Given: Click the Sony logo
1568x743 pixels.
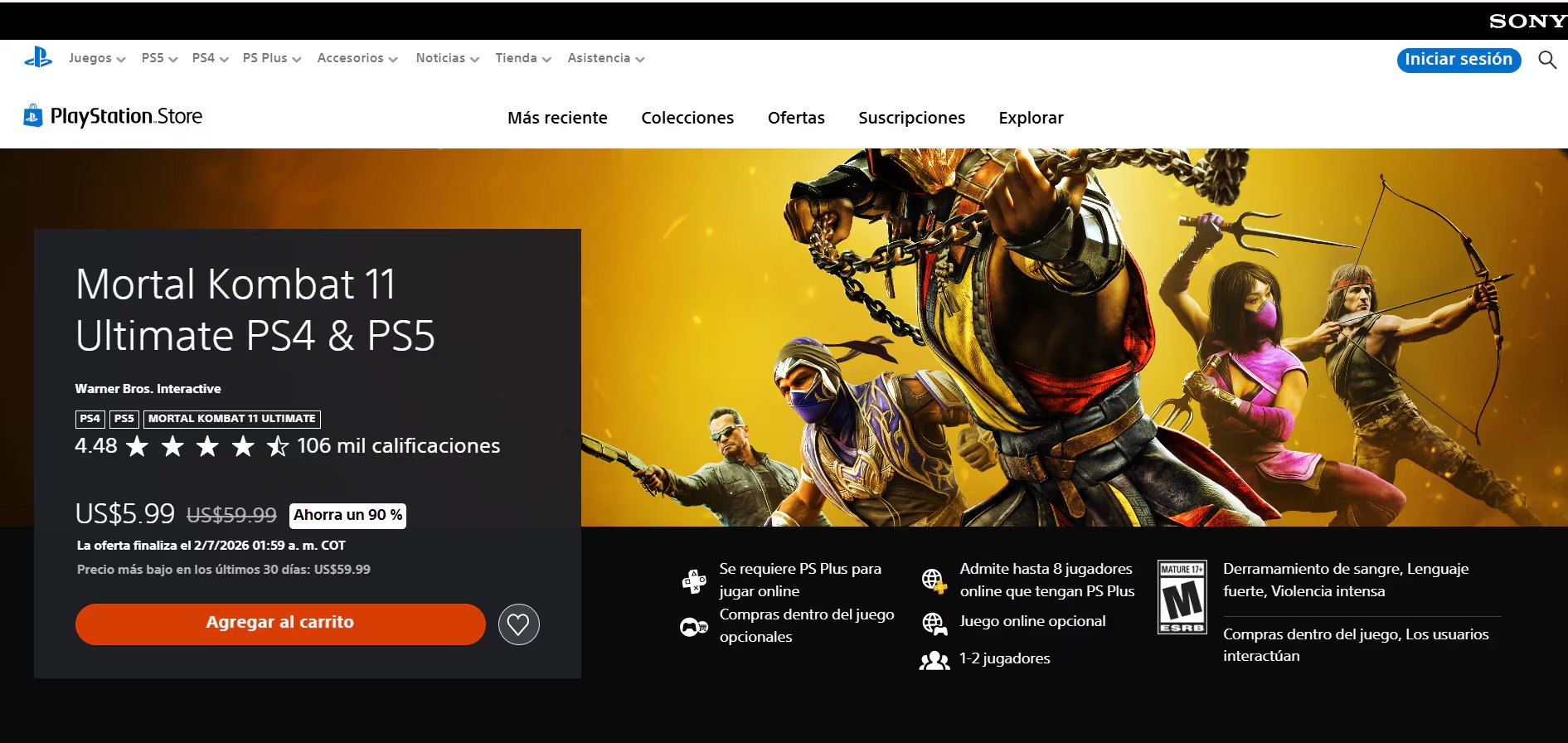Looking at the screenshot, I should click(1527, 22).
